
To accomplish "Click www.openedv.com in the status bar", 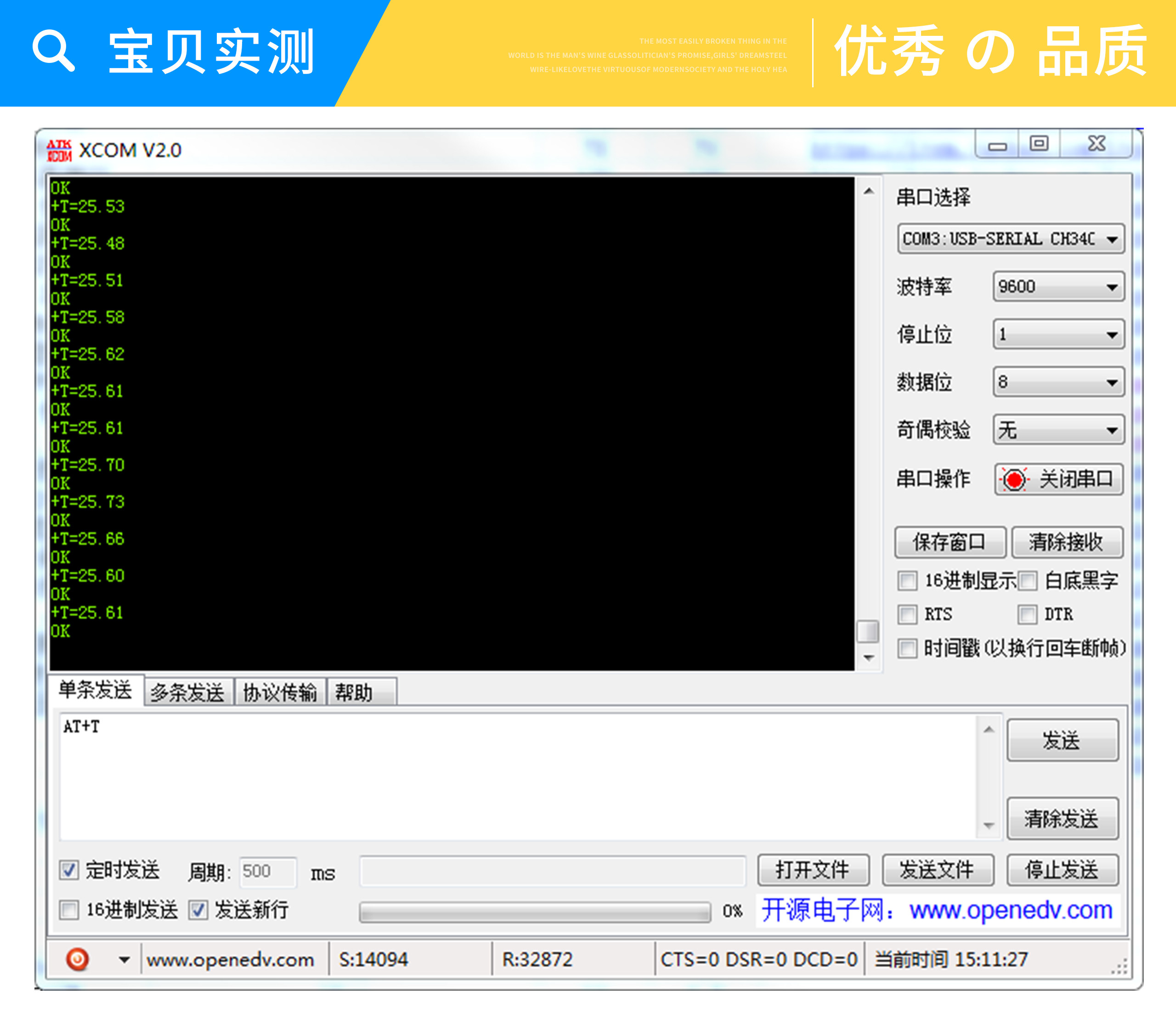I will (231, 960).
